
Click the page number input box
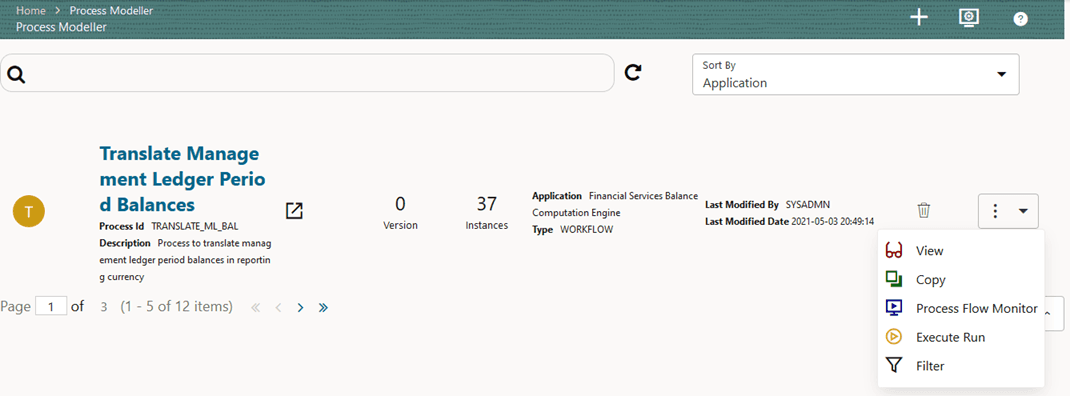coord(51,307)
